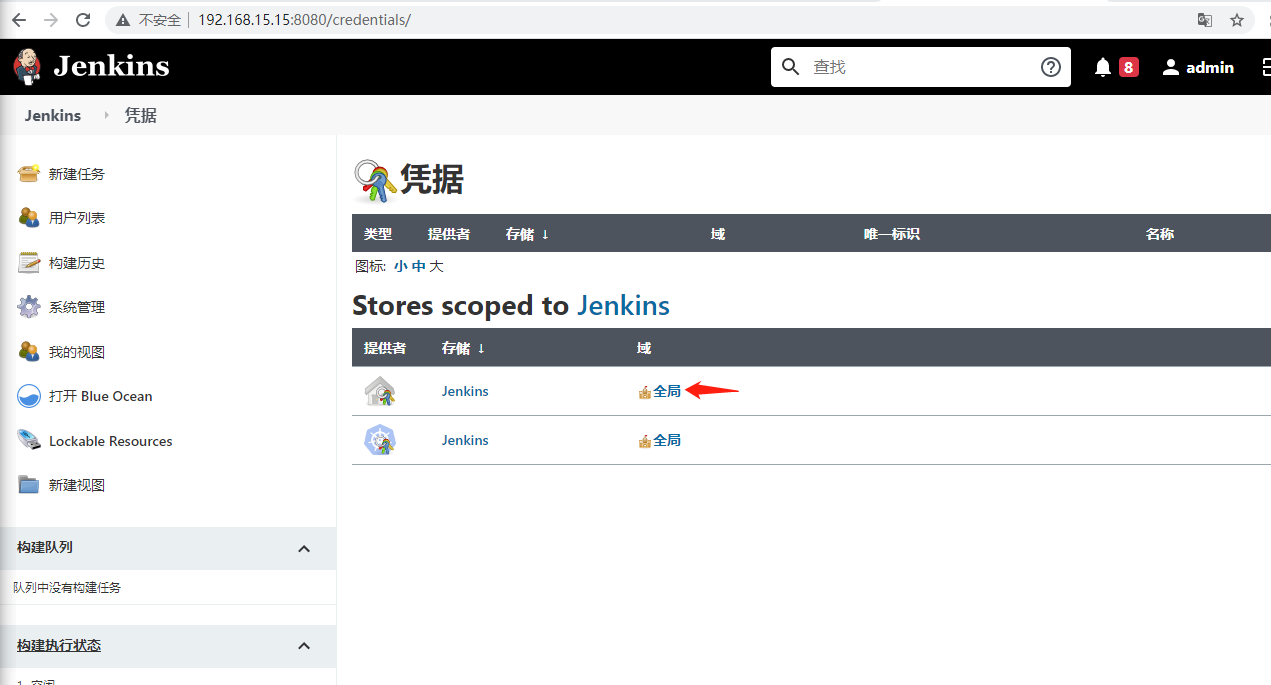
Task: Click the logout icon at top right edge
Action: (x=1266, y=67)
